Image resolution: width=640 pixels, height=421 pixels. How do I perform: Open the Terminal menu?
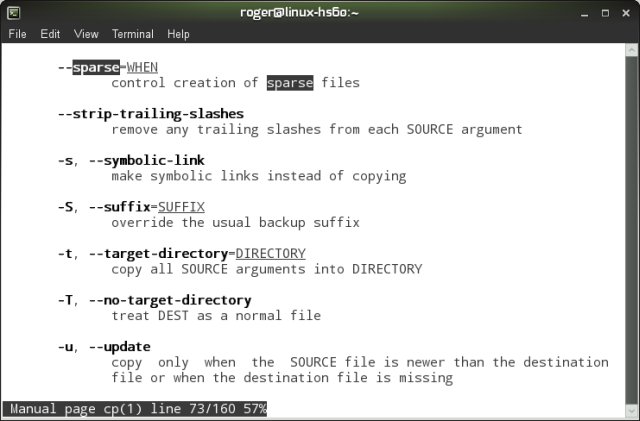tap(133, 34)
